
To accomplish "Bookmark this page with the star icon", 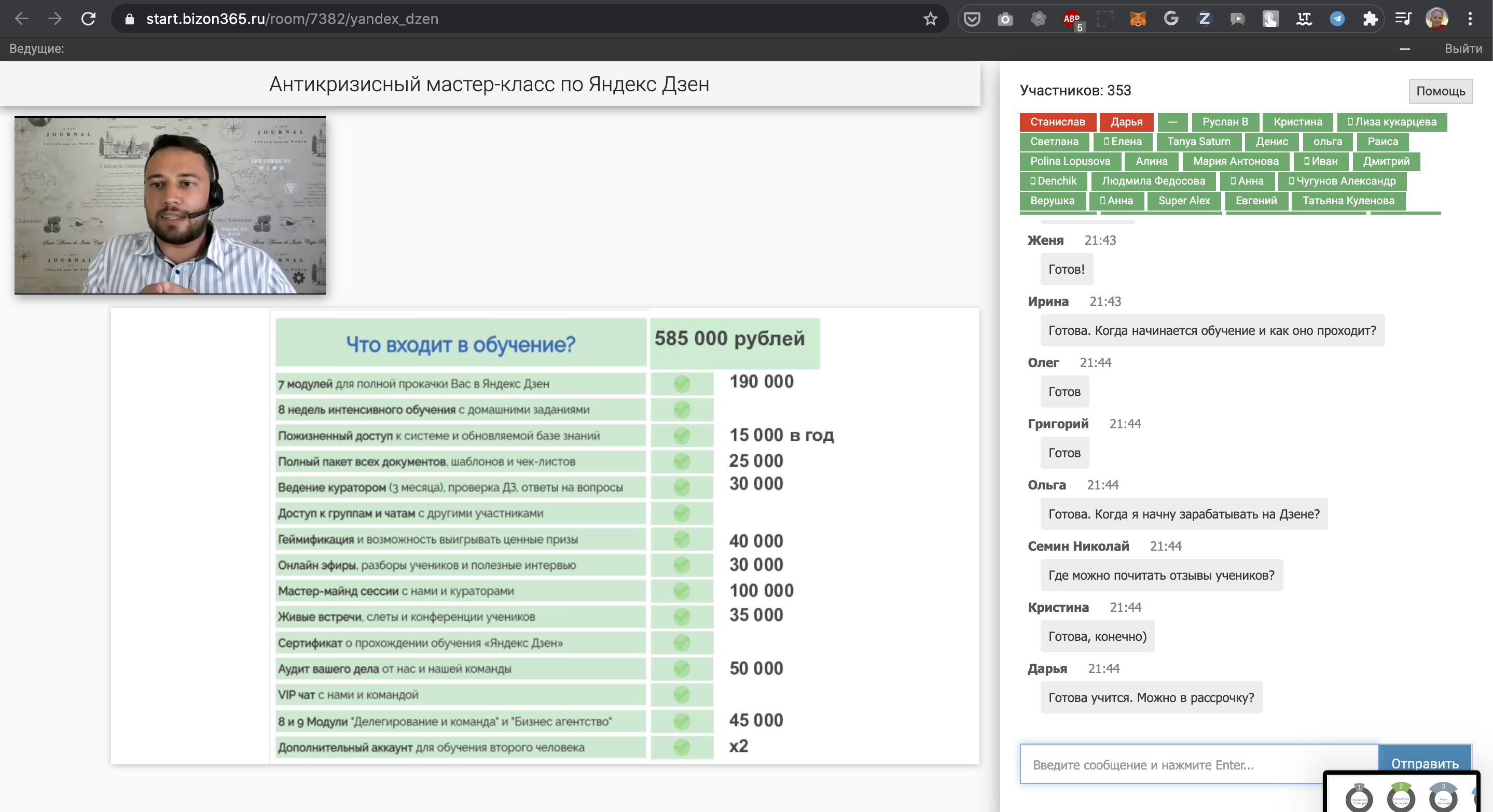I will tap(930, 19).
